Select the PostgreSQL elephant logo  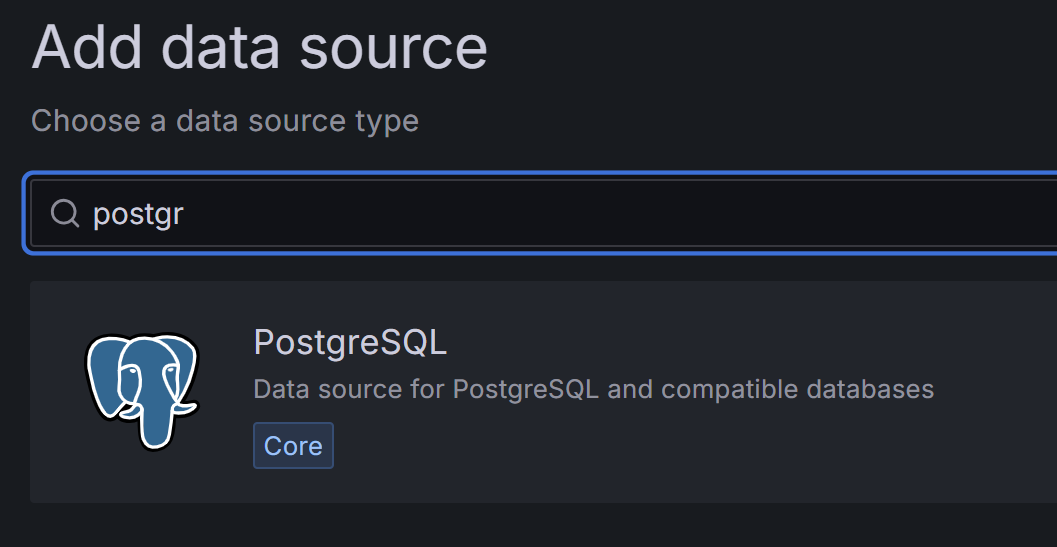click(x=142, y=391)
